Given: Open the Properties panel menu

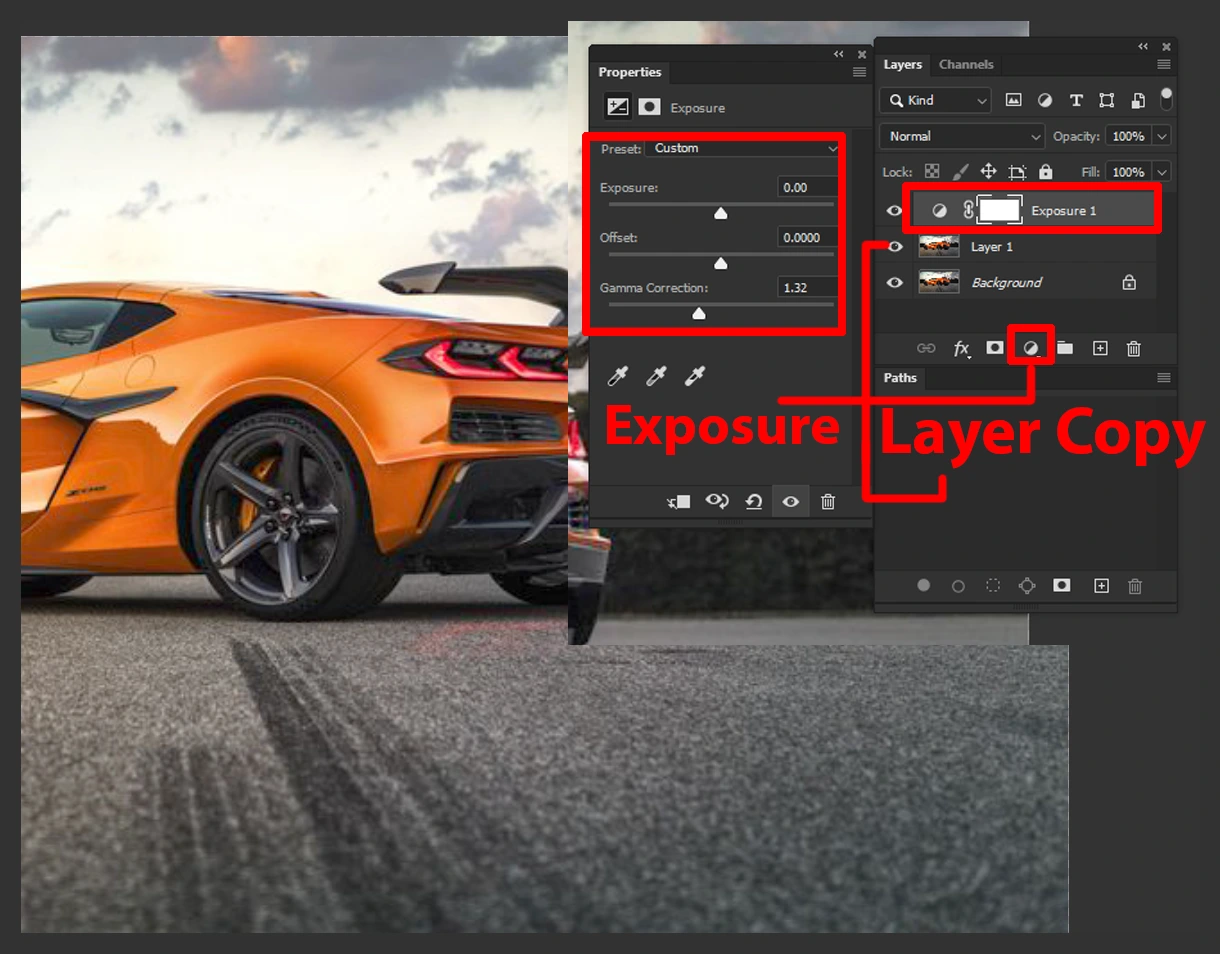Looking at the screenshot, I should (859, 72).
